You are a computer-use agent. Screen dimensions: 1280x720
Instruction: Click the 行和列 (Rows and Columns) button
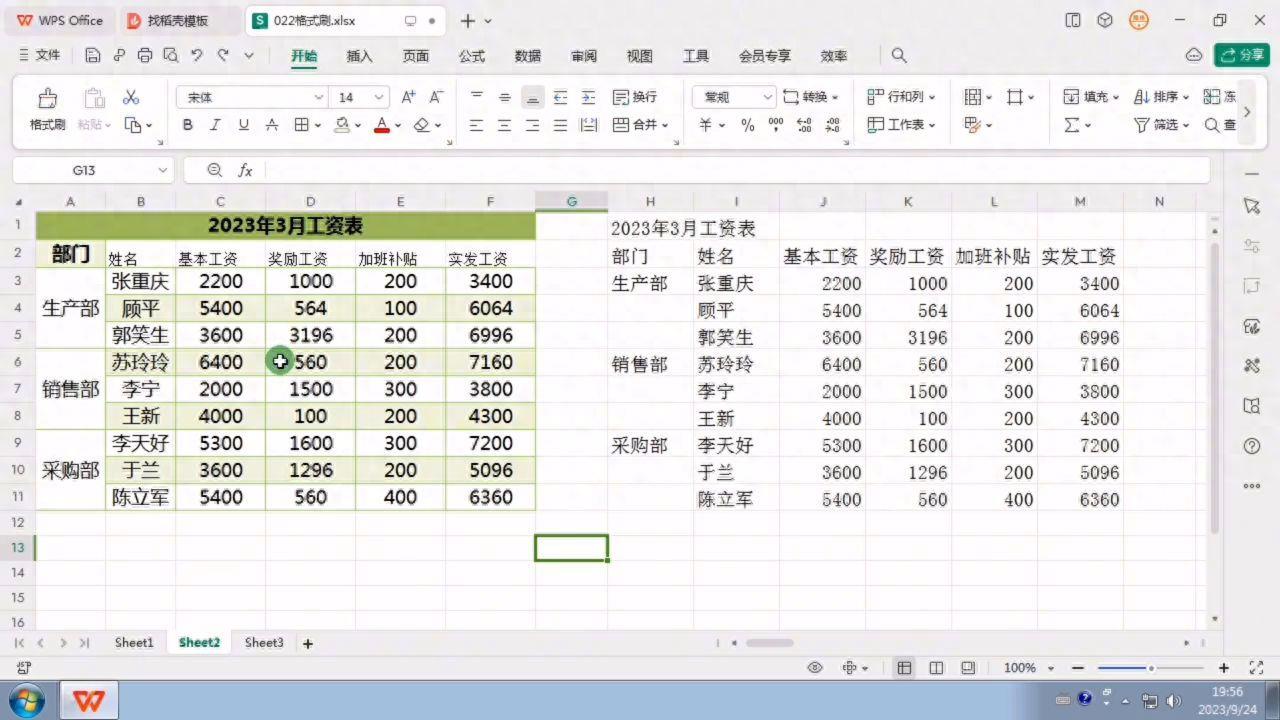coord(901,97)
